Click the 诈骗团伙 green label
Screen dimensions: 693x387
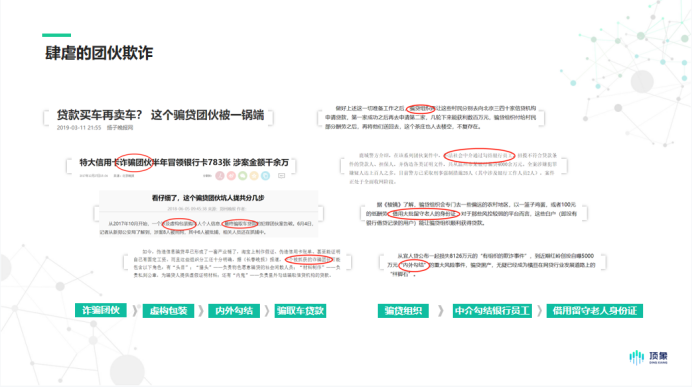tap(101, 310)
